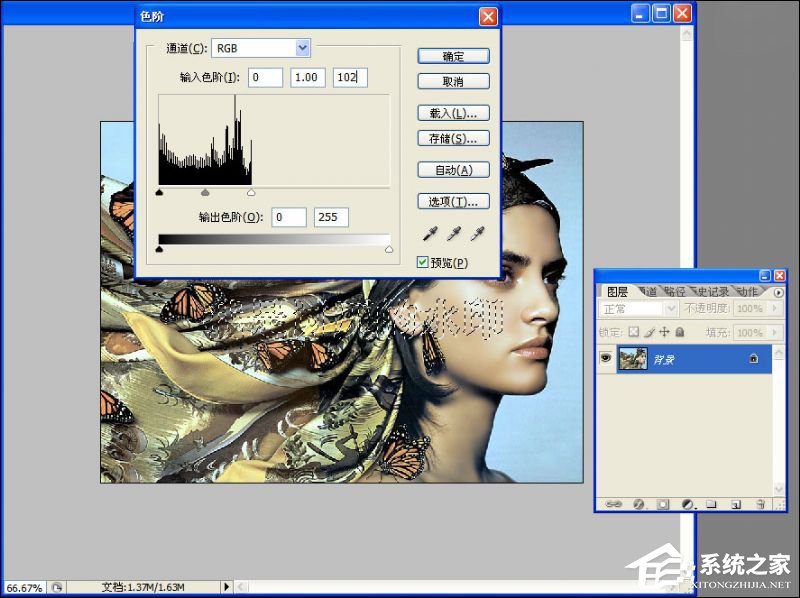Click the middle input levels field showing 1.00
This screenshot has width=800, height=598.
click(307, 77)
